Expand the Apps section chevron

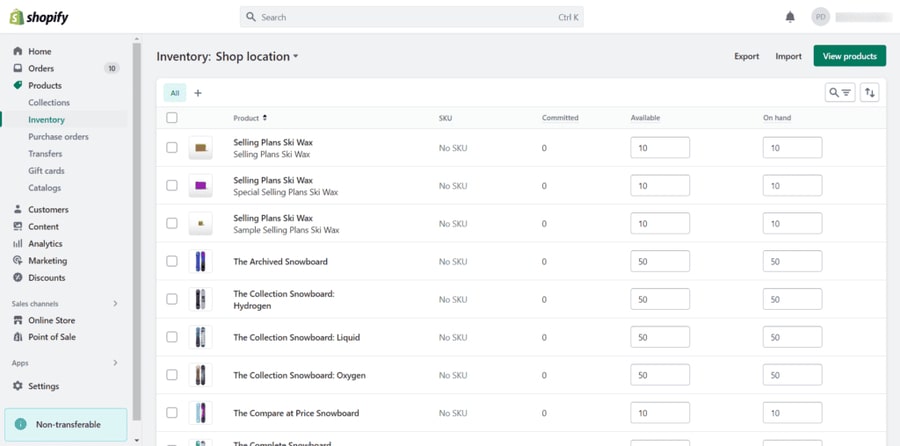tap(115, 363)
